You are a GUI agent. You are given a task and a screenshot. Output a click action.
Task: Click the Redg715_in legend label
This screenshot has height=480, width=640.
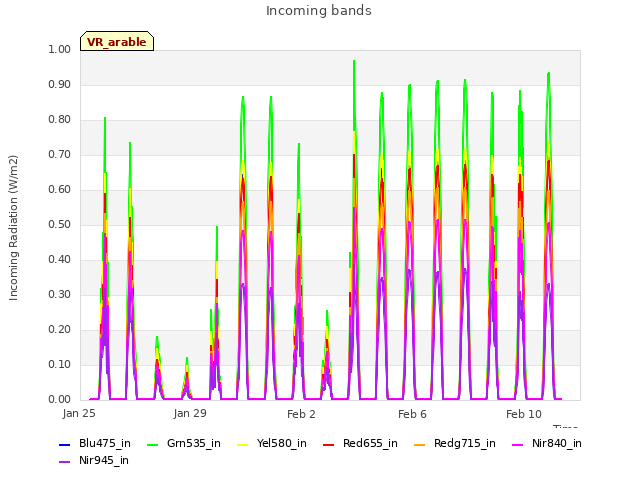tap(465, 443)
